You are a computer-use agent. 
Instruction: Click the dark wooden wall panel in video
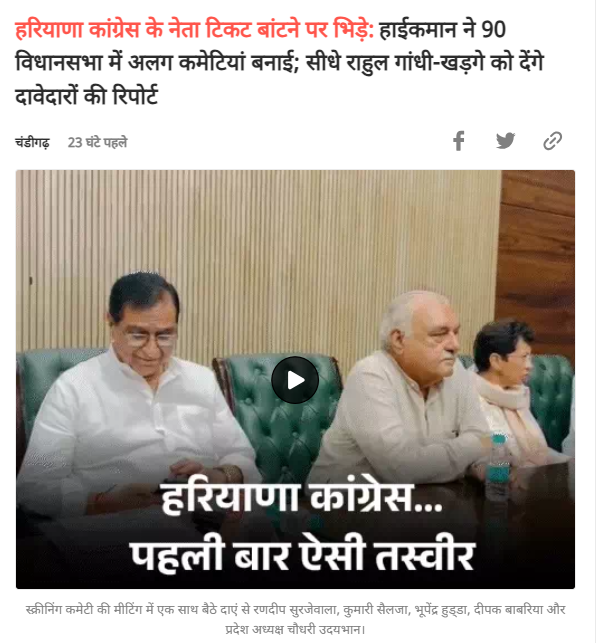(537, 254)
